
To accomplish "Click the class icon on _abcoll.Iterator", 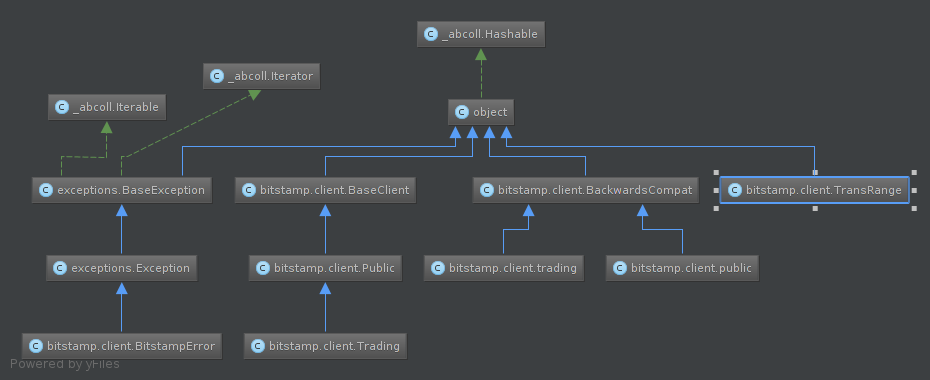I will point(217,76).
